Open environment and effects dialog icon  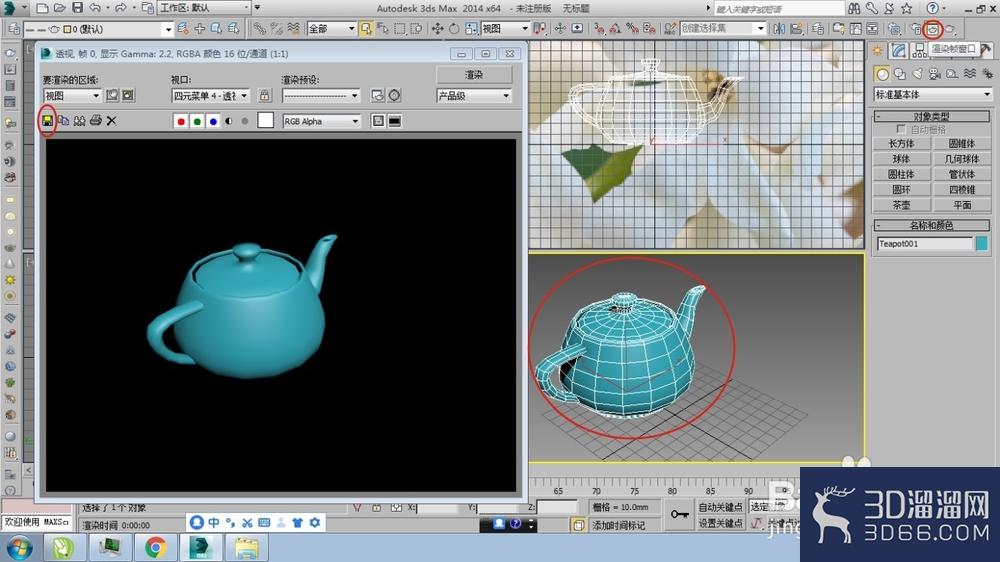395,96
